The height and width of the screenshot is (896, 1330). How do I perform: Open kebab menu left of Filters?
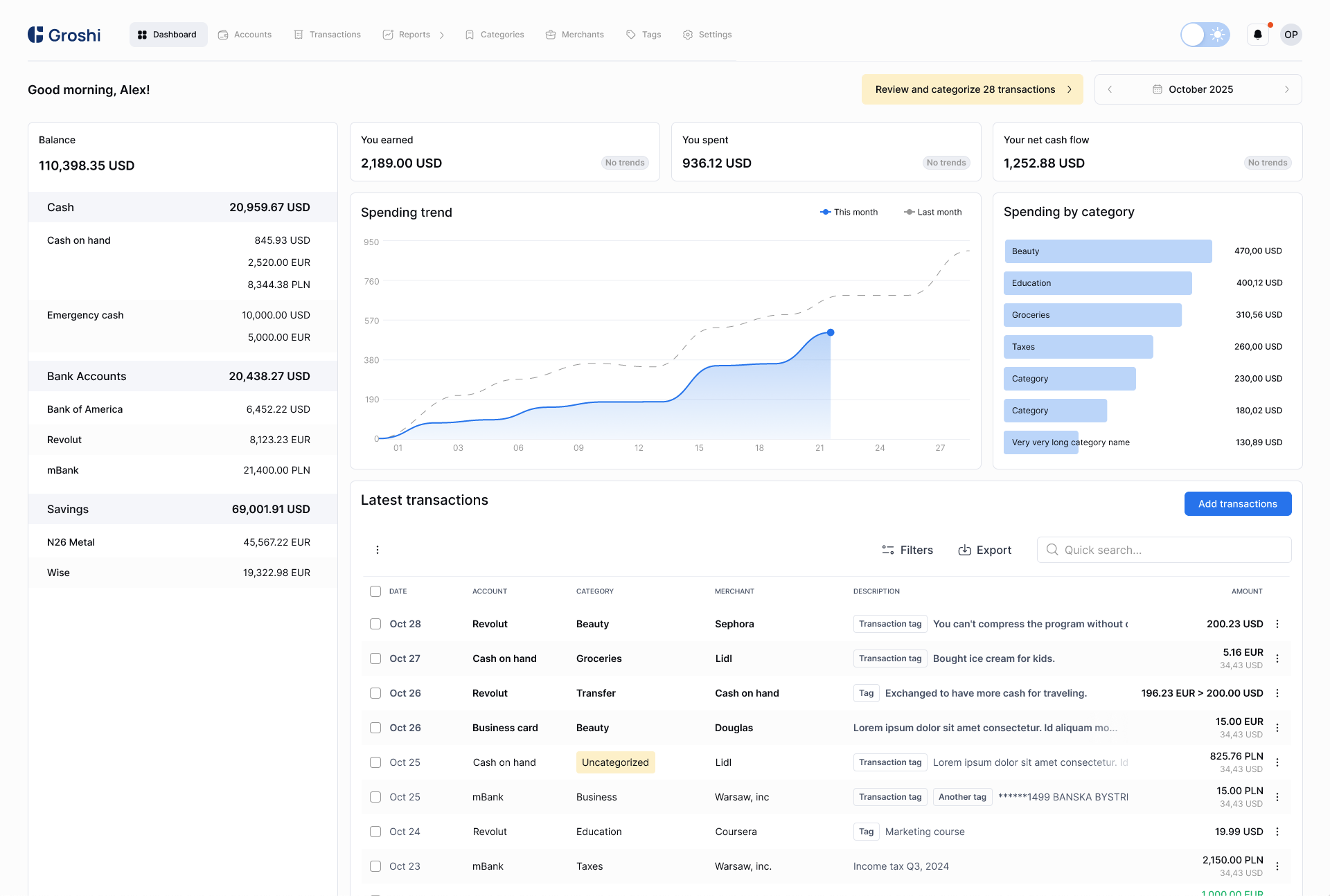tap(378, 550)
